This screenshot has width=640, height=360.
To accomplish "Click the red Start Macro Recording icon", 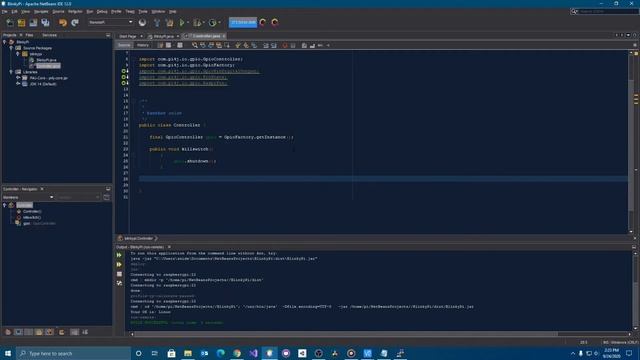I will 285,45.
